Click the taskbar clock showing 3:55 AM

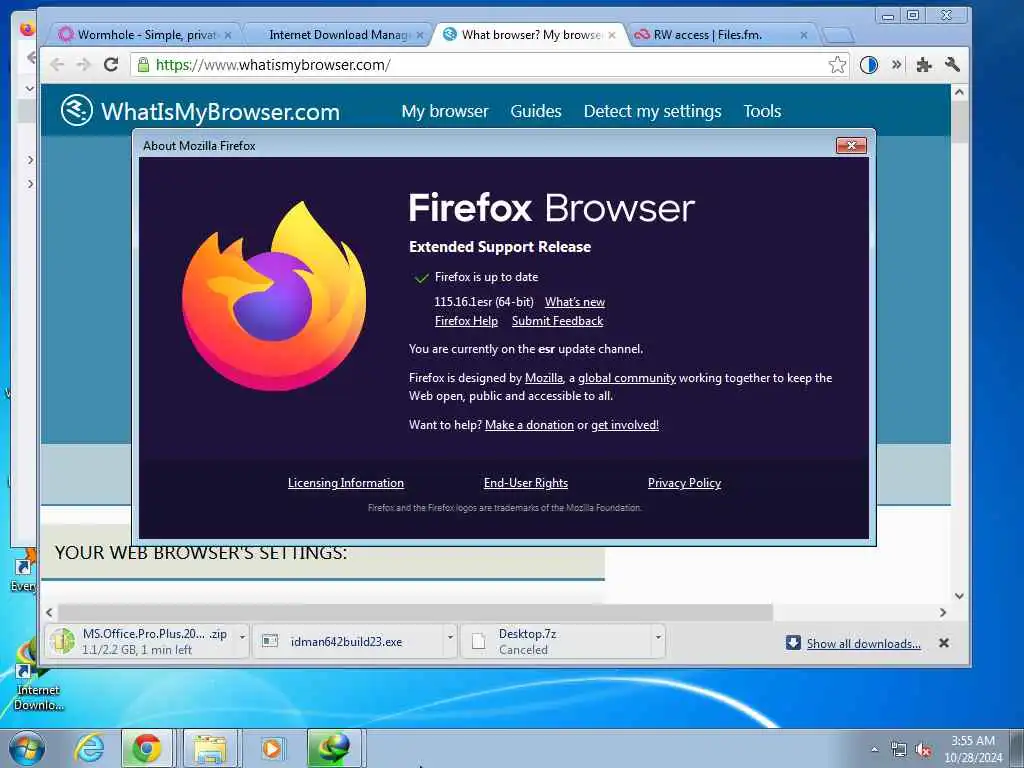pos(973,749)
